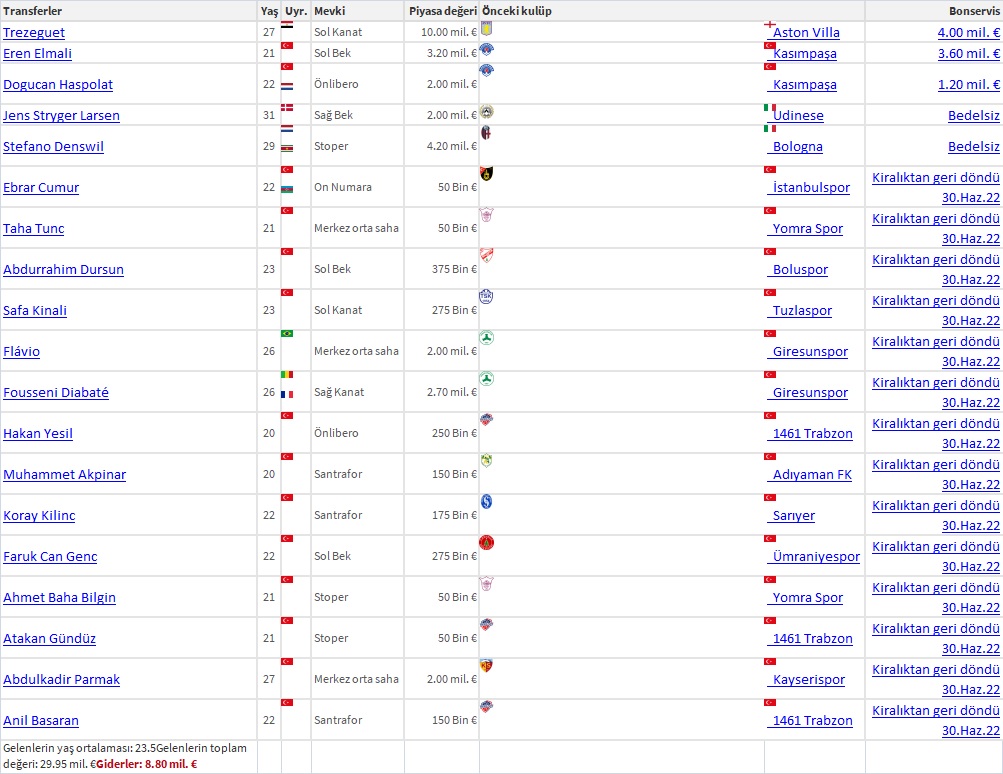Open Abdulkadir Parmak player link
Image resolution: width=1003 pixels, height=774 pixels.
coord(61,679)
